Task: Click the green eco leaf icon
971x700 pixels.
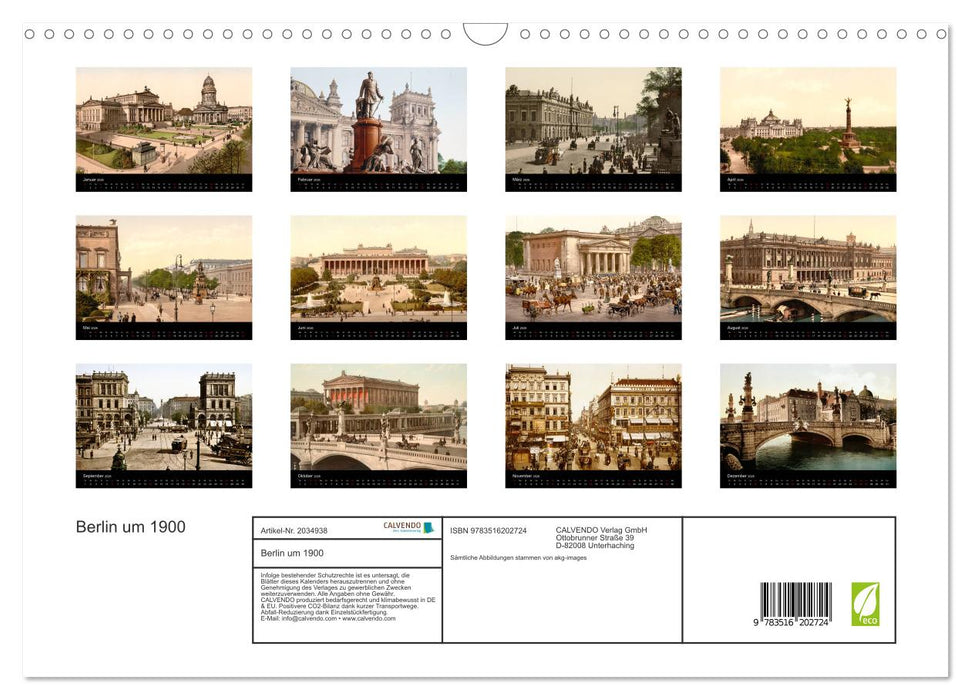Action: tap(867, 600)
